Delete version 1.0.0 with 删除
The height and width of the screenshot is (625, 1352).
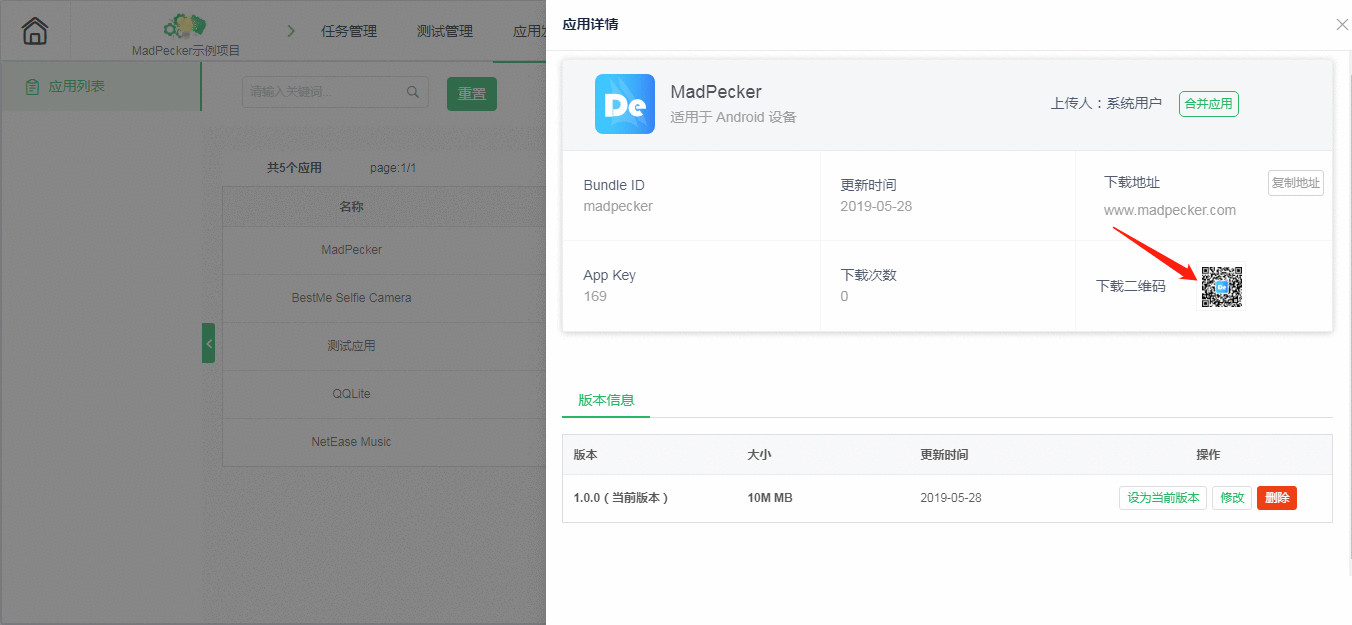click(1277, 498)
